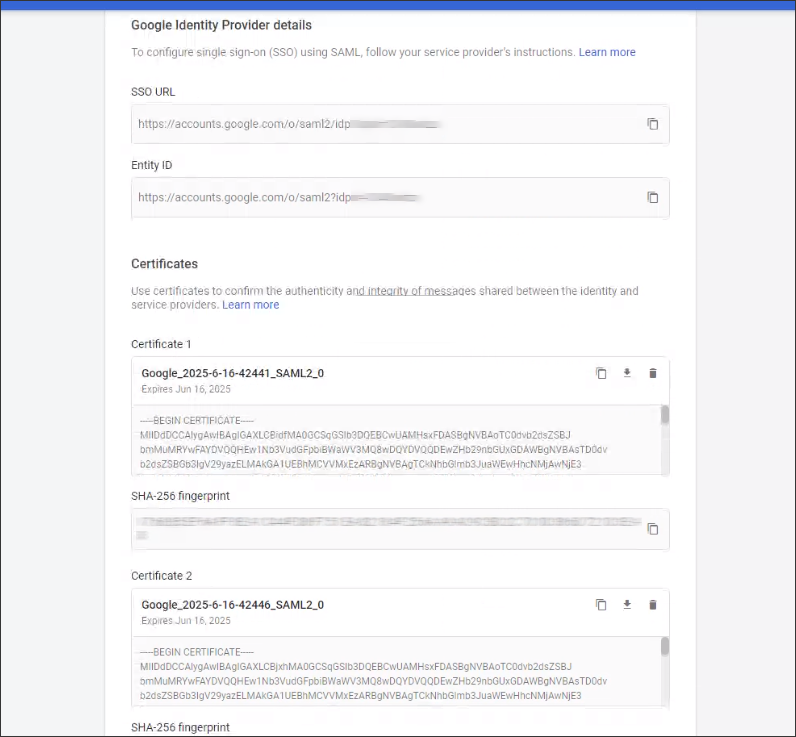Click Certificate 1 expiry date text
The width and height of the screenshot is (796, 737).
point(186,389)
